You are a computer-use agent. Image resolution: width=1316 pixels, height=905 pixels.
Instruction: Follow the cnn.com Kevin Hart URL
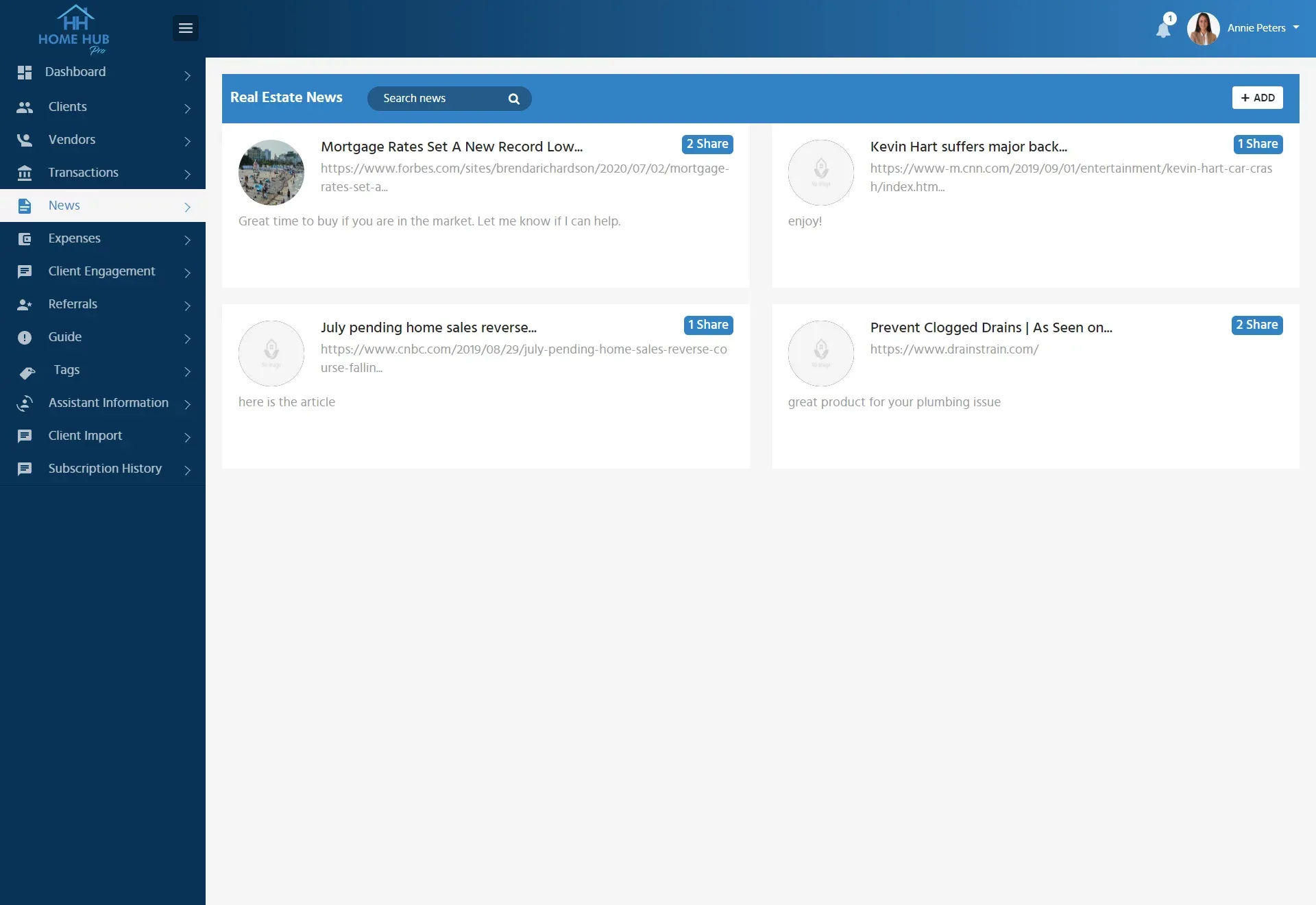point(1071,177)
